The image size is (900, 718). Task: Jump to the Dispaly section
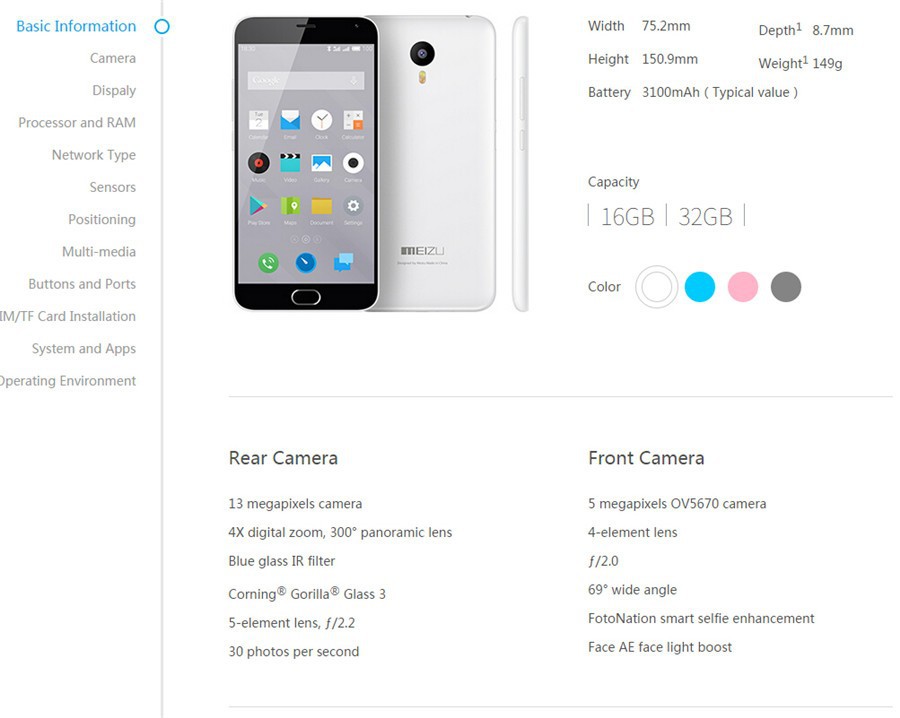[114, 91]
